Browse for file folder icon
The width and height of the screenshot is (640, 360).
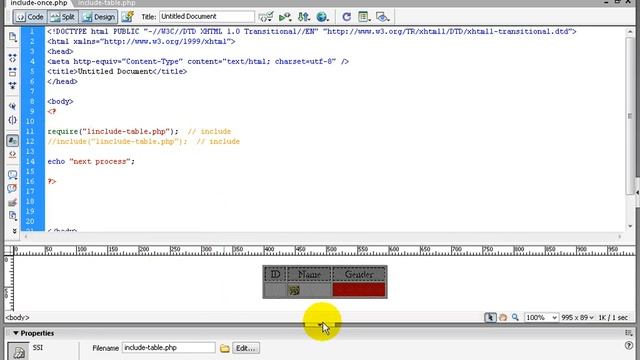coord(224,348)
